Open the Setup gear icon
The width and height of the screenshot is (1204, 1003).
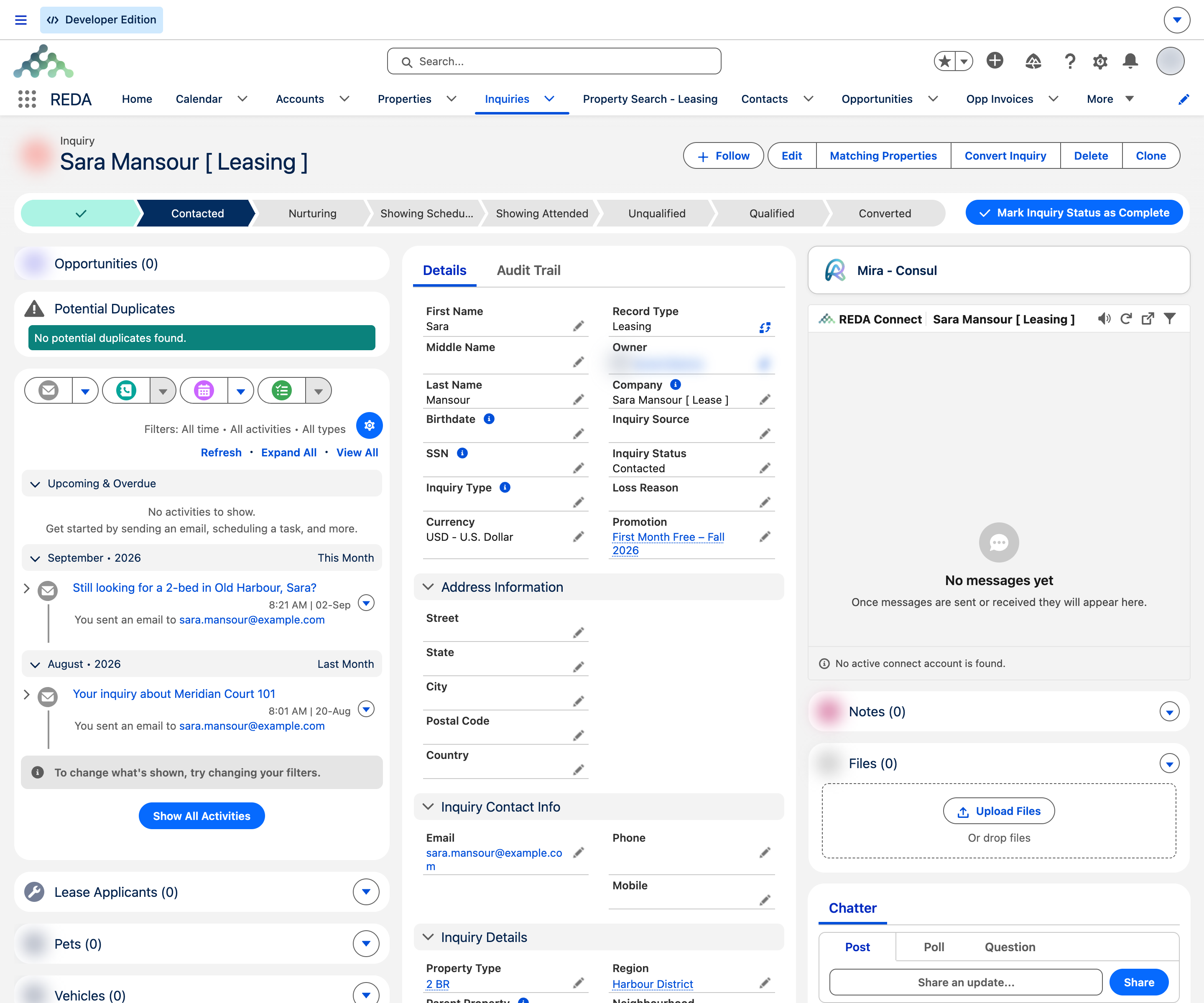[1099, 61]
